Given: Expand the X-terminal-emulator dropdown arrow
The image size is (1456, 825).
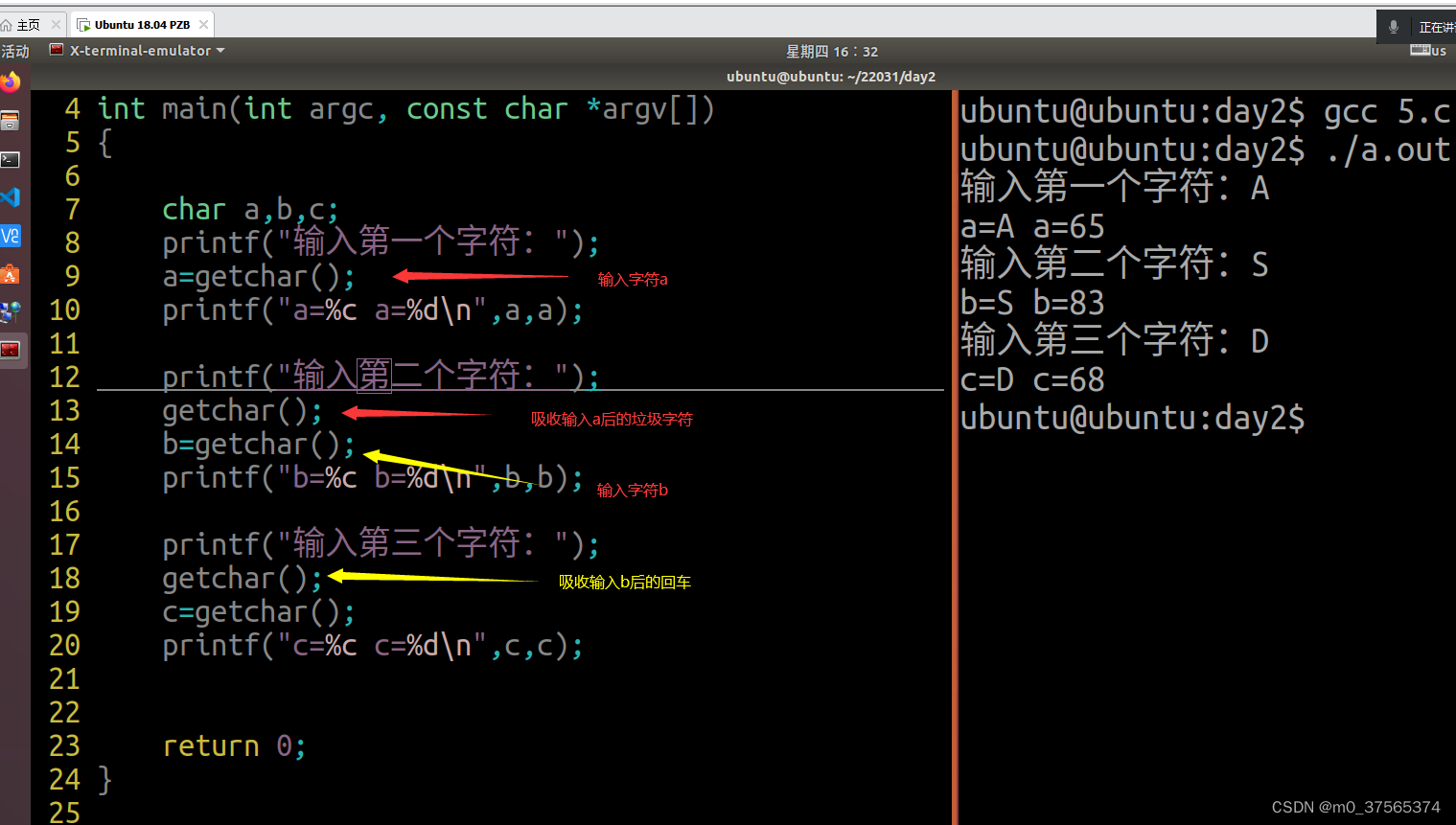Looking at the screenshot, I should (x=220, y=51).
